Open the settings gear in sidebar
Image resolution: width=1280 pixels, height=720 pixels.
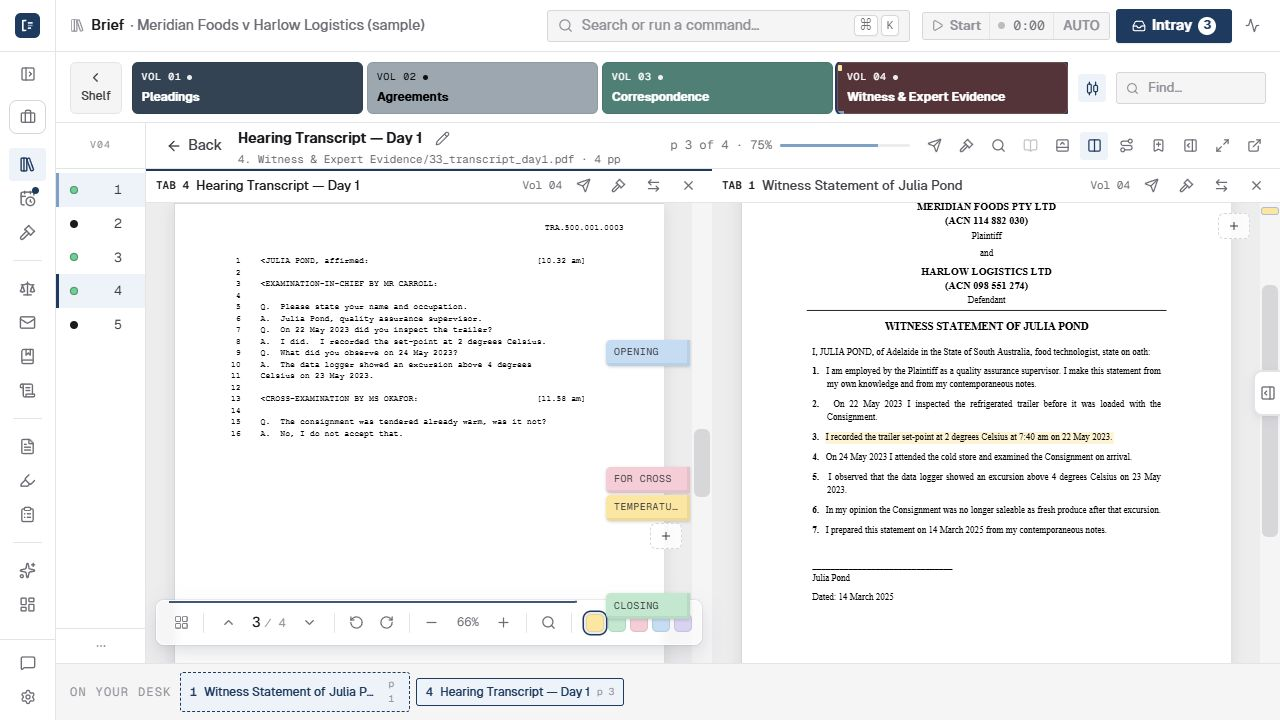[28, 697]
